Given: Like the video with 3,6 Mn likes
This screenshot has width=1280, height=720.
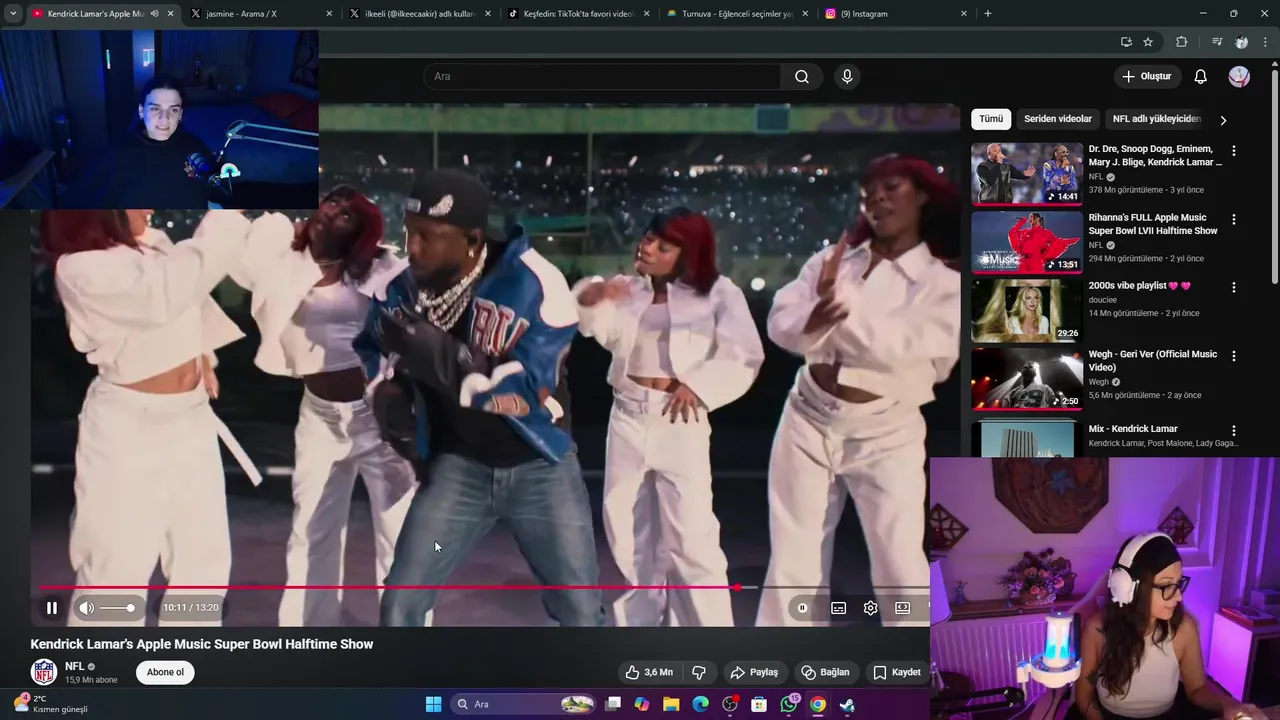Looking at the screenshot, I should point(649,672).
